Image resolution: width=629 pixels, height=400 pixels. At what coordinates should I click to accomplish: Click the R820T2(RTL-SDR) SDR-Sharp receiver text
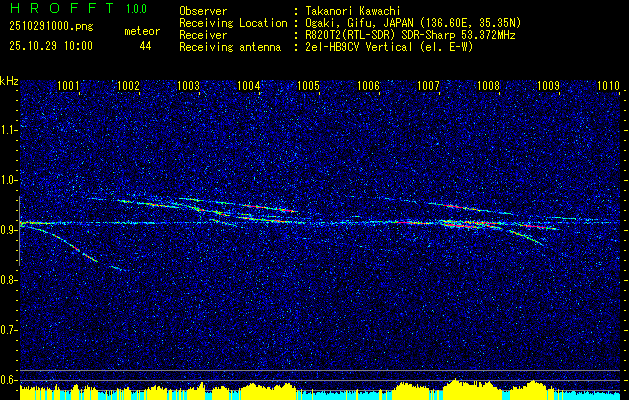coord(410,35)
